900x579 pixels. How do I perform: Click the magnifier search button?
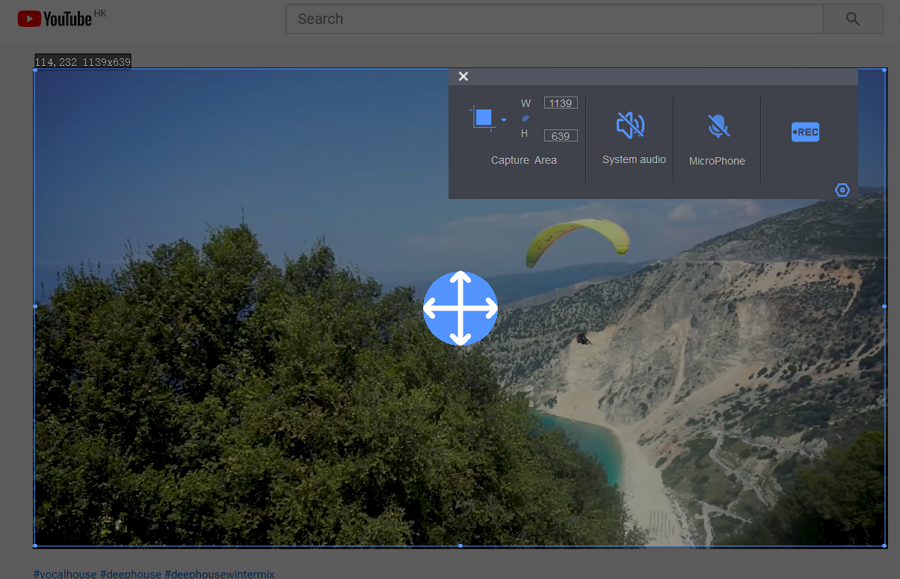(853, 19)
